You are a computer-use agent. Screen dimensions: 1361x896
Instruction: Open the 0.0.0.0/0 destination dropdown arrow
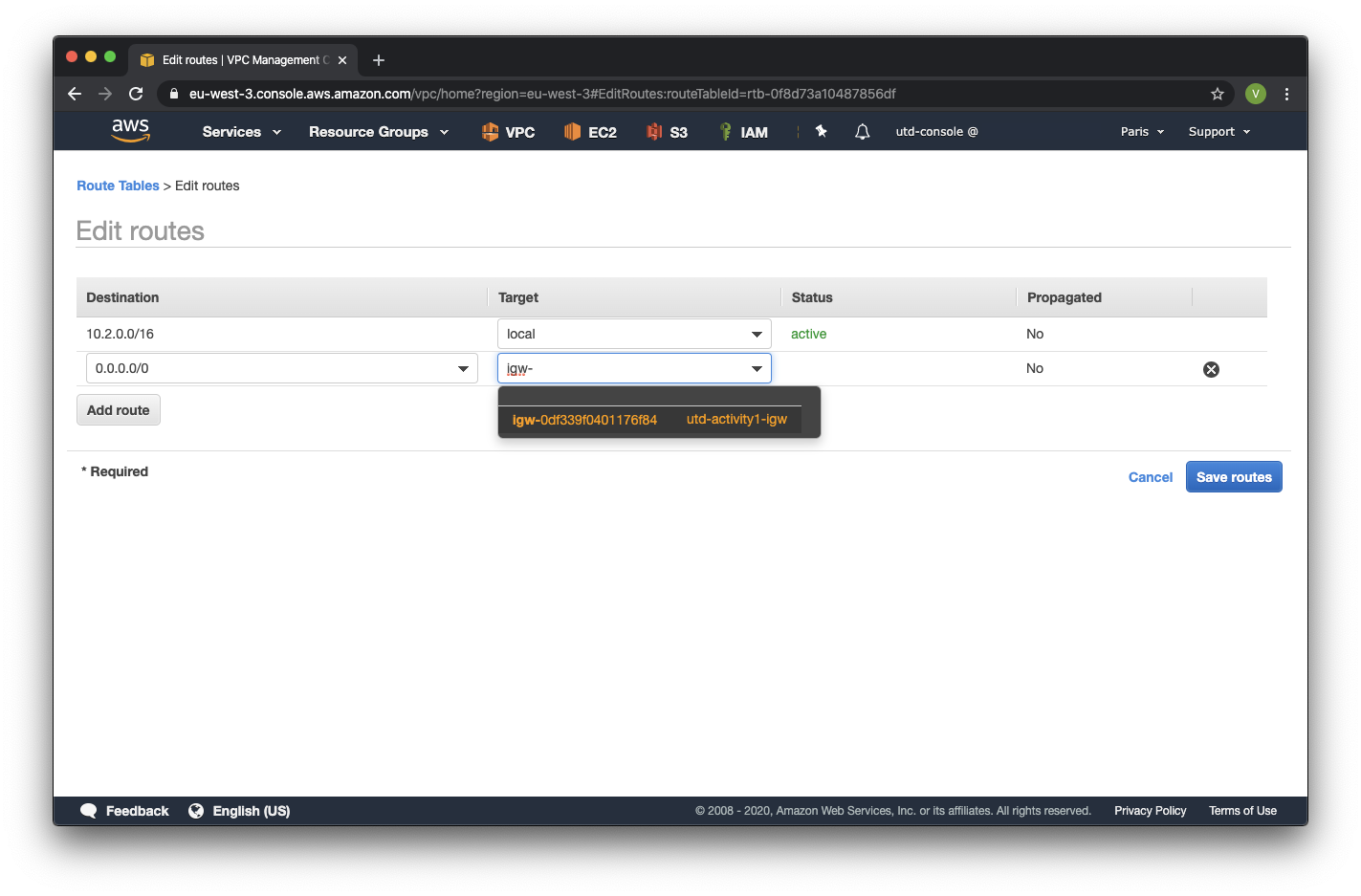coord(463,369)
